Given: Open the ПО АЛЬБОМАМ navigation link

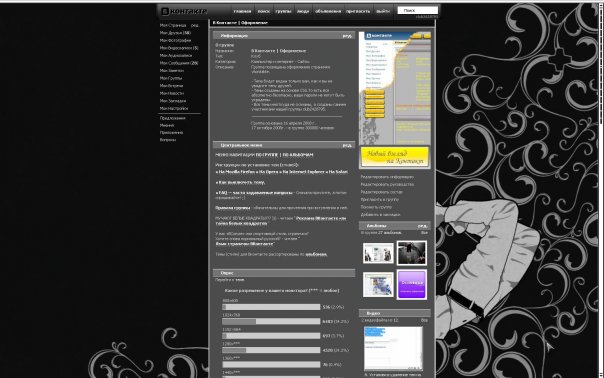Looking at the screenshot, I should (298, 155).
